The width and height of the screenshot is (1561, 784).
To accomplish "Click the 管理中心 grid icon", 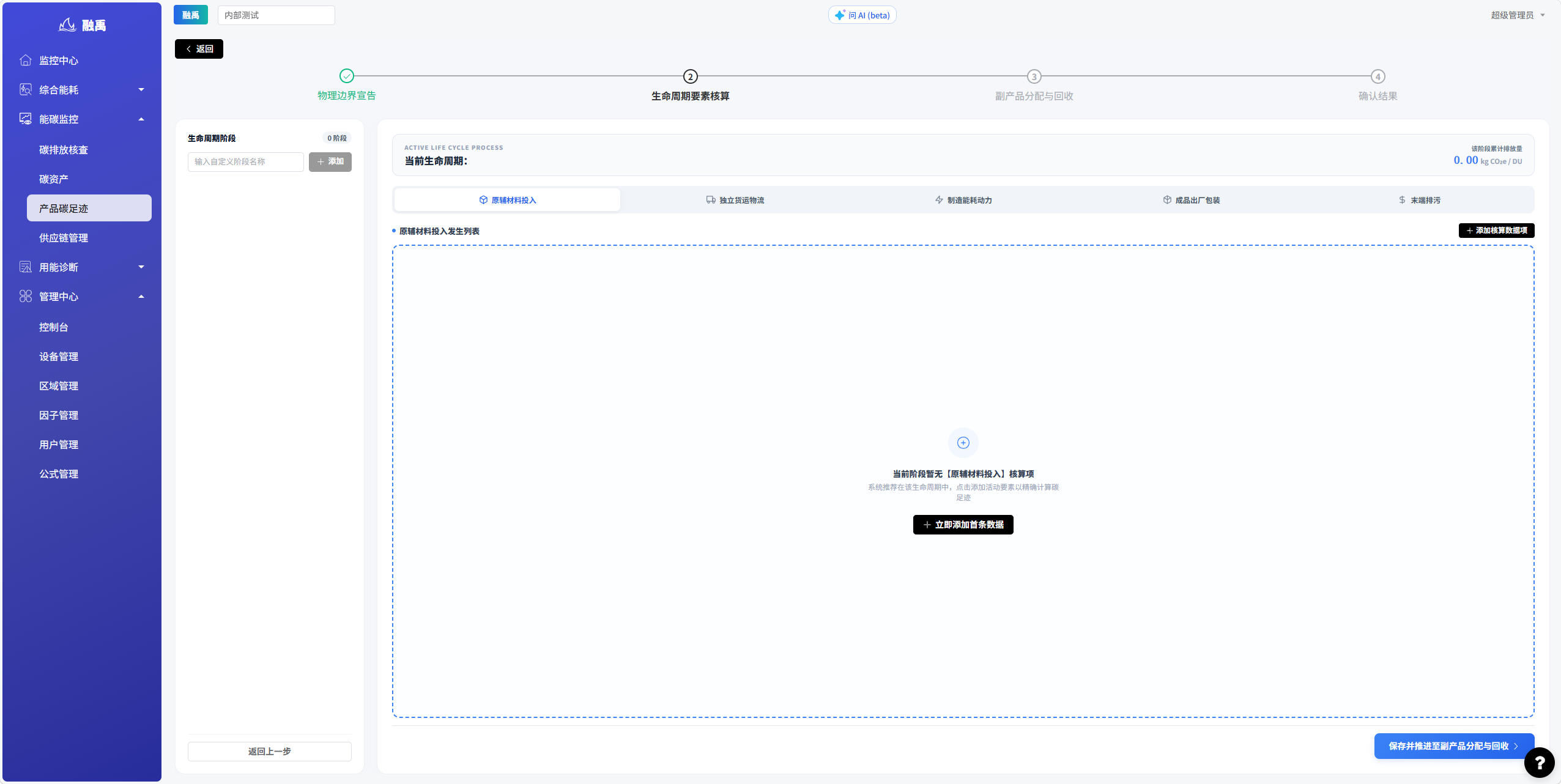I will click(x=26, y=296).
